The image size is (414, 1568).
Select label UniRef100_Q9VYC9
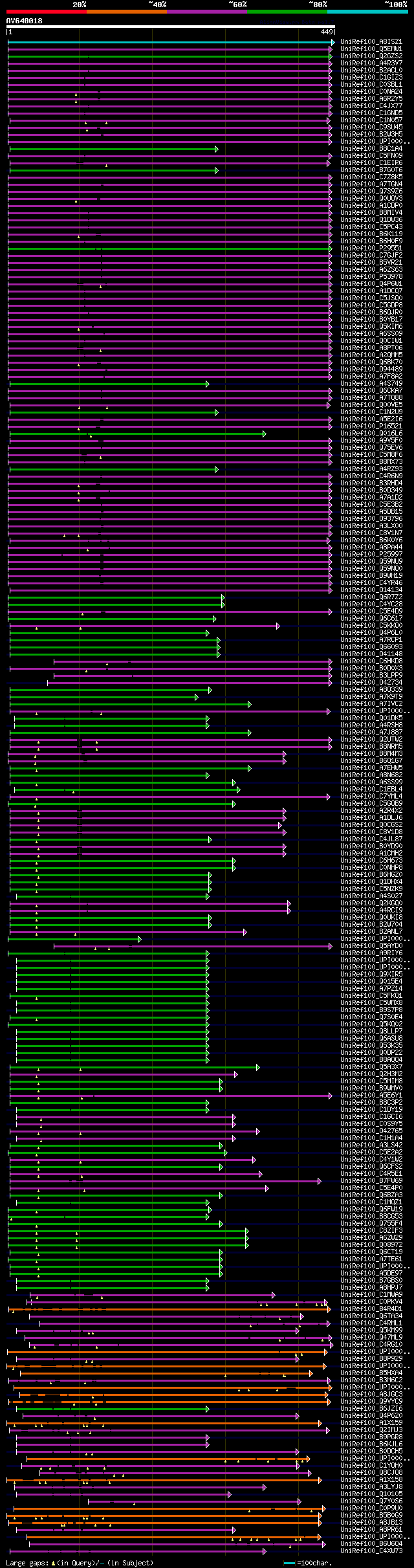(371, 1401)
